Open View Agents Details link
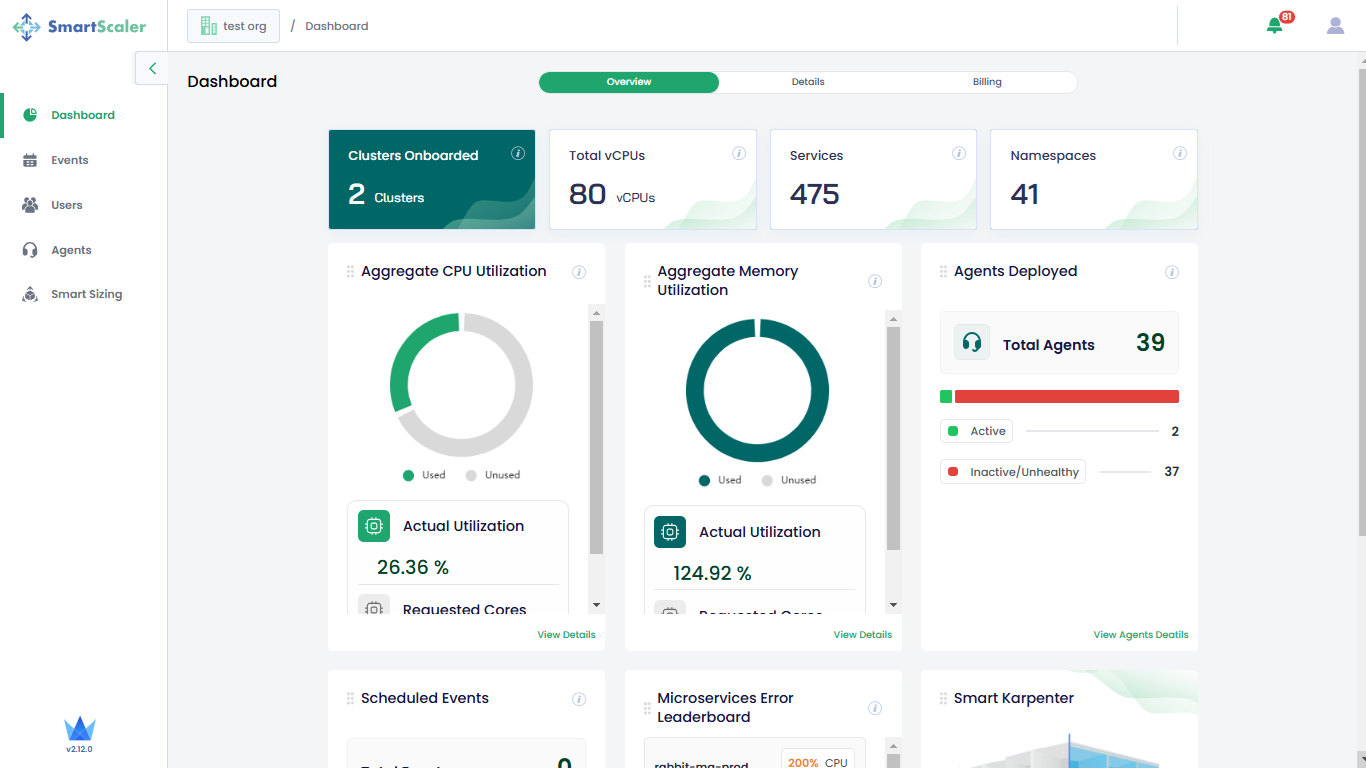Screen dimensions: 1366x768 coord(1141,635)
